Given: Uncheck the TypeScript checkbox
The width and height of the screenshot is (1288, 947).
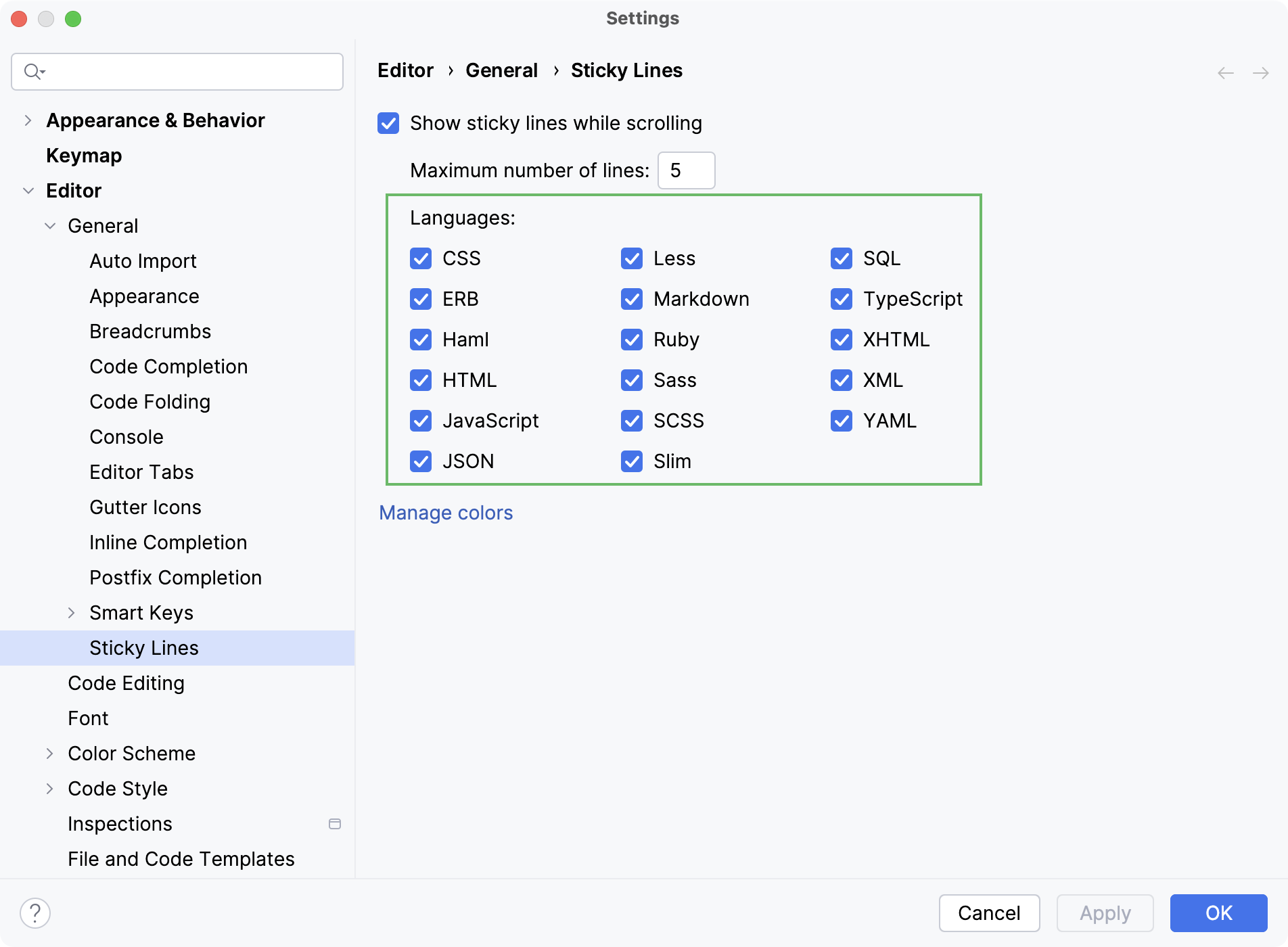Looking at the screenshot, I should 842,299.
